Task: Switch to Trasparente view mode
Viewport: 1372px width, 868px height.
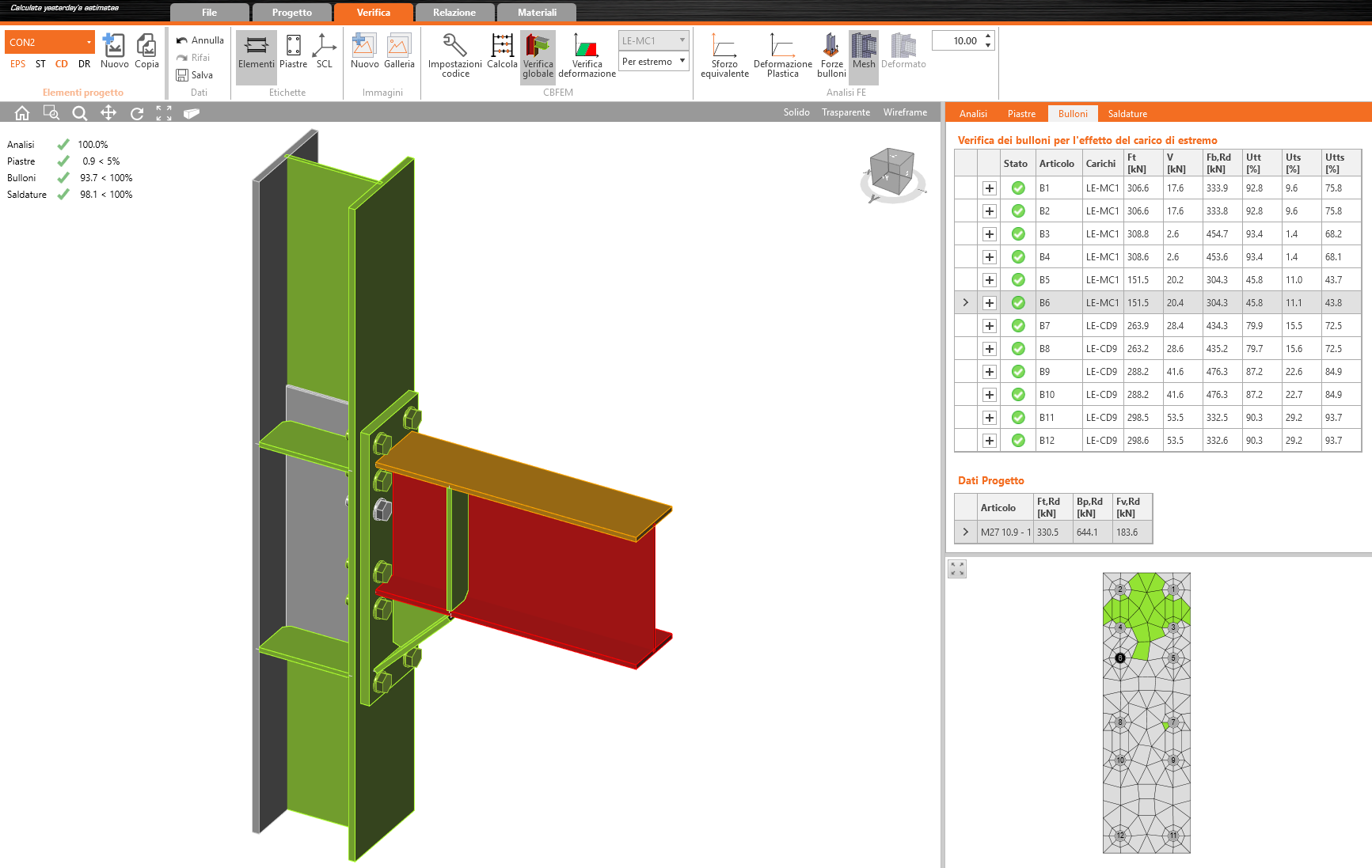Action: 846,112
